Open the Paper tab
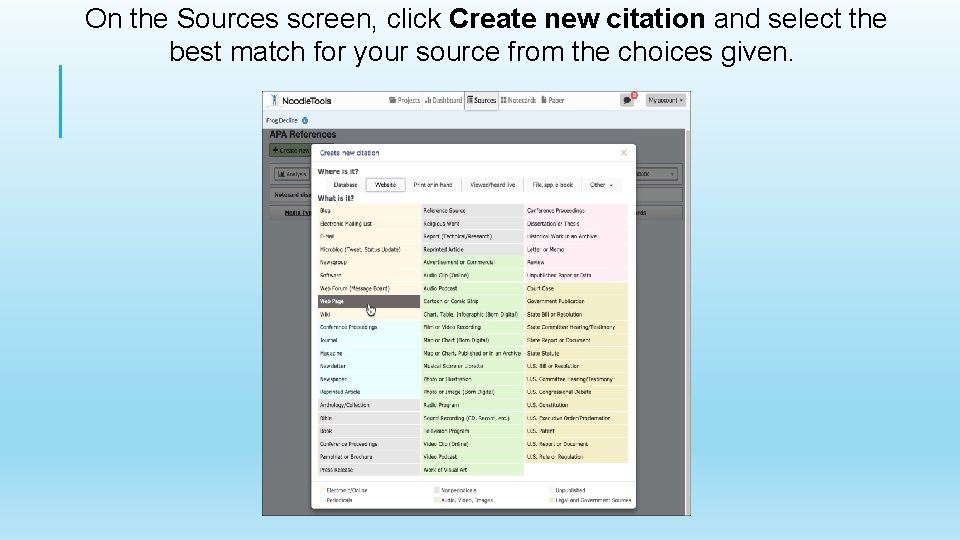The width and height of the screenshot is (960, 540). click(553, 100)
